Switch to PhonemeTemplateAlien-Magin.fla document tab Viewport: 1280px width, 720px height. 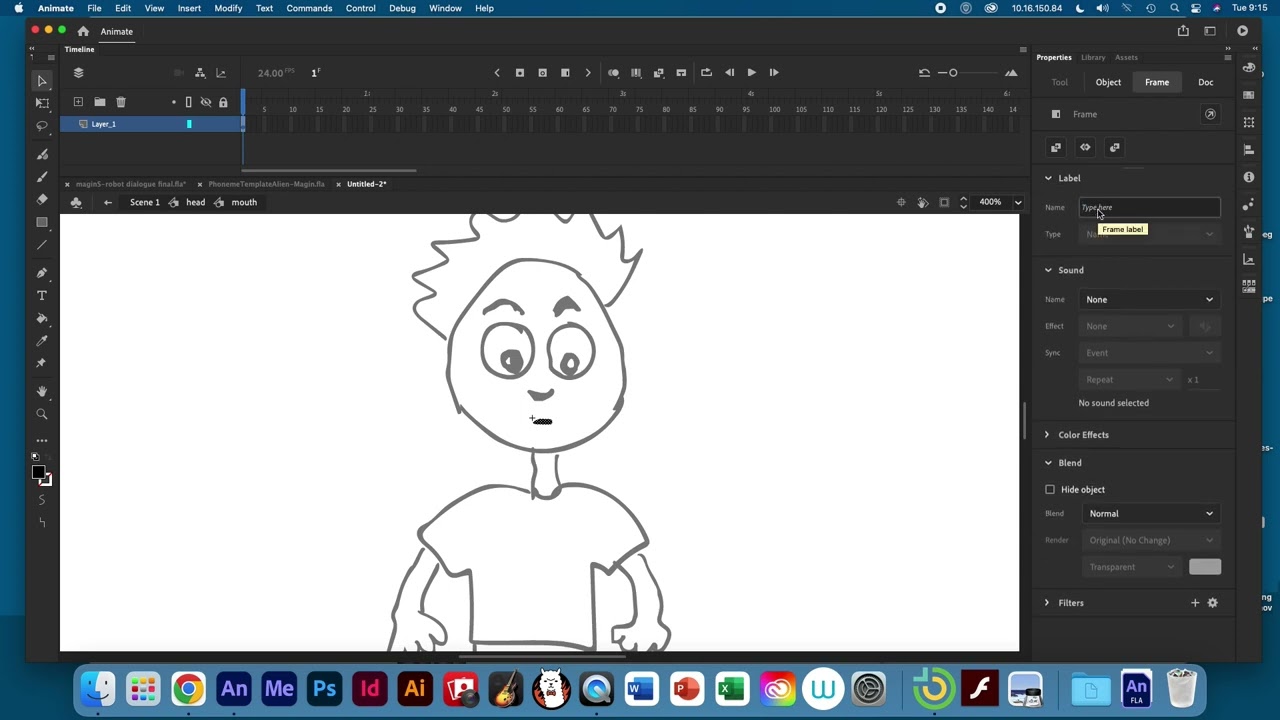pos(266,184)
